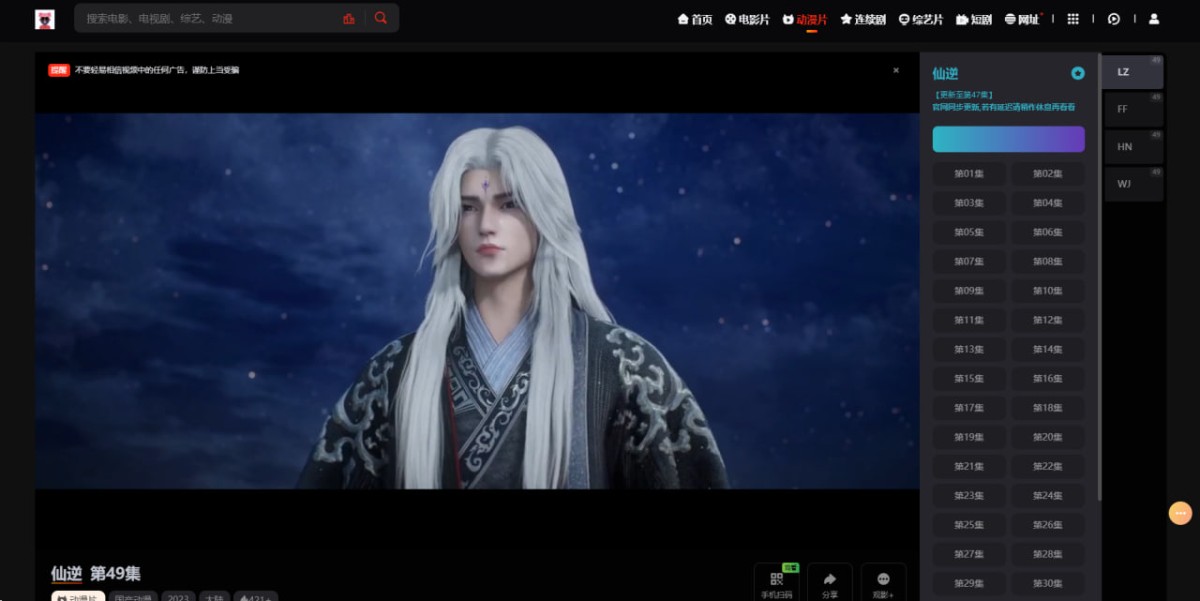Click the 分享 share arrow icon
The width and height of the screenshot is (1200, 601).
[830, 580]
